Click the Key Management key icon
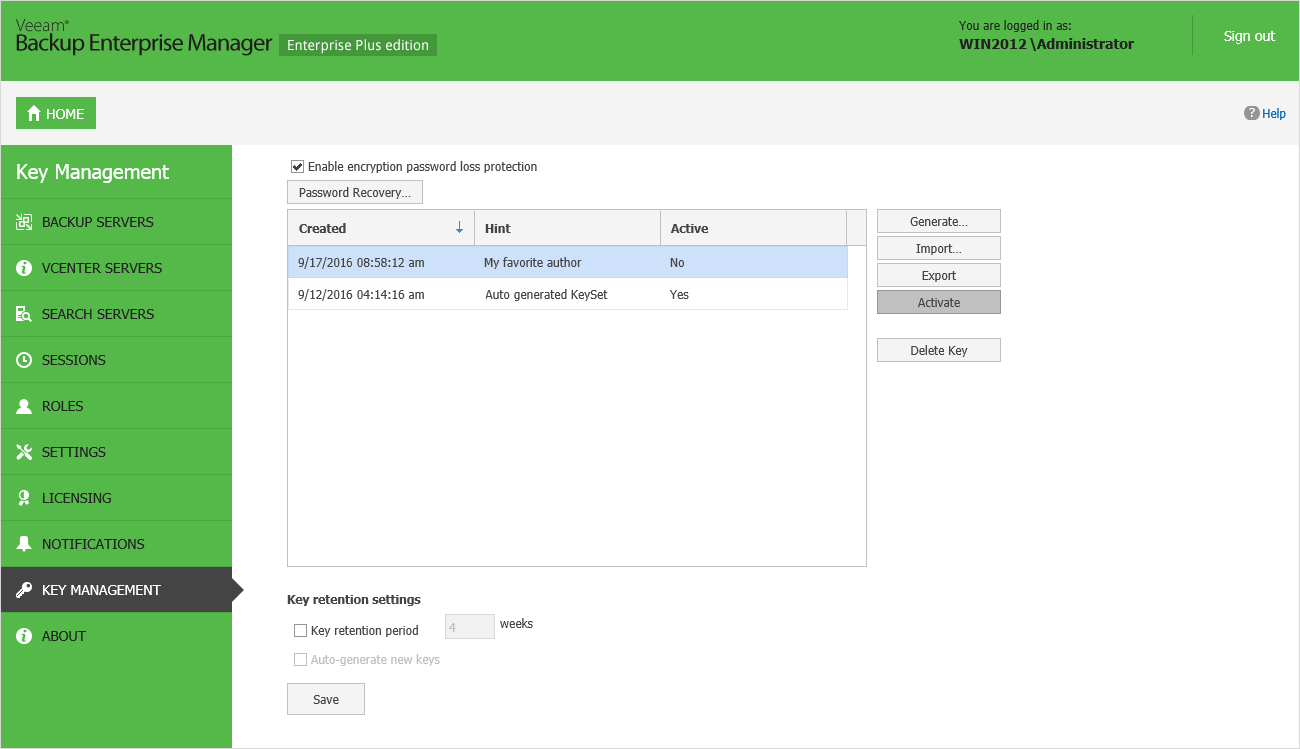This screenshot has width=1300, height=749. [x=24, y=590]
